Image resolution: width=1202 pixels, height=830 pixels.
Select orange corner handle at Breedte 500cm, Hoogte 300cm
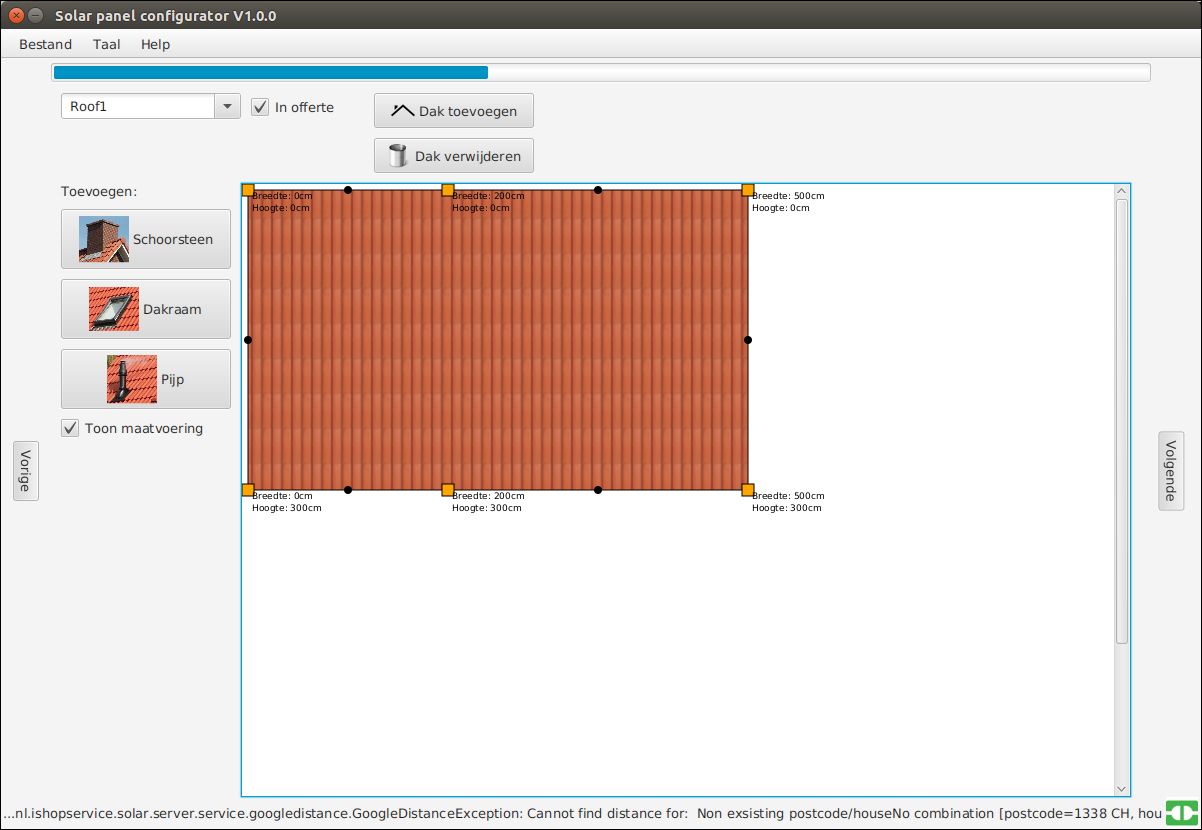(x=748, y=490)
